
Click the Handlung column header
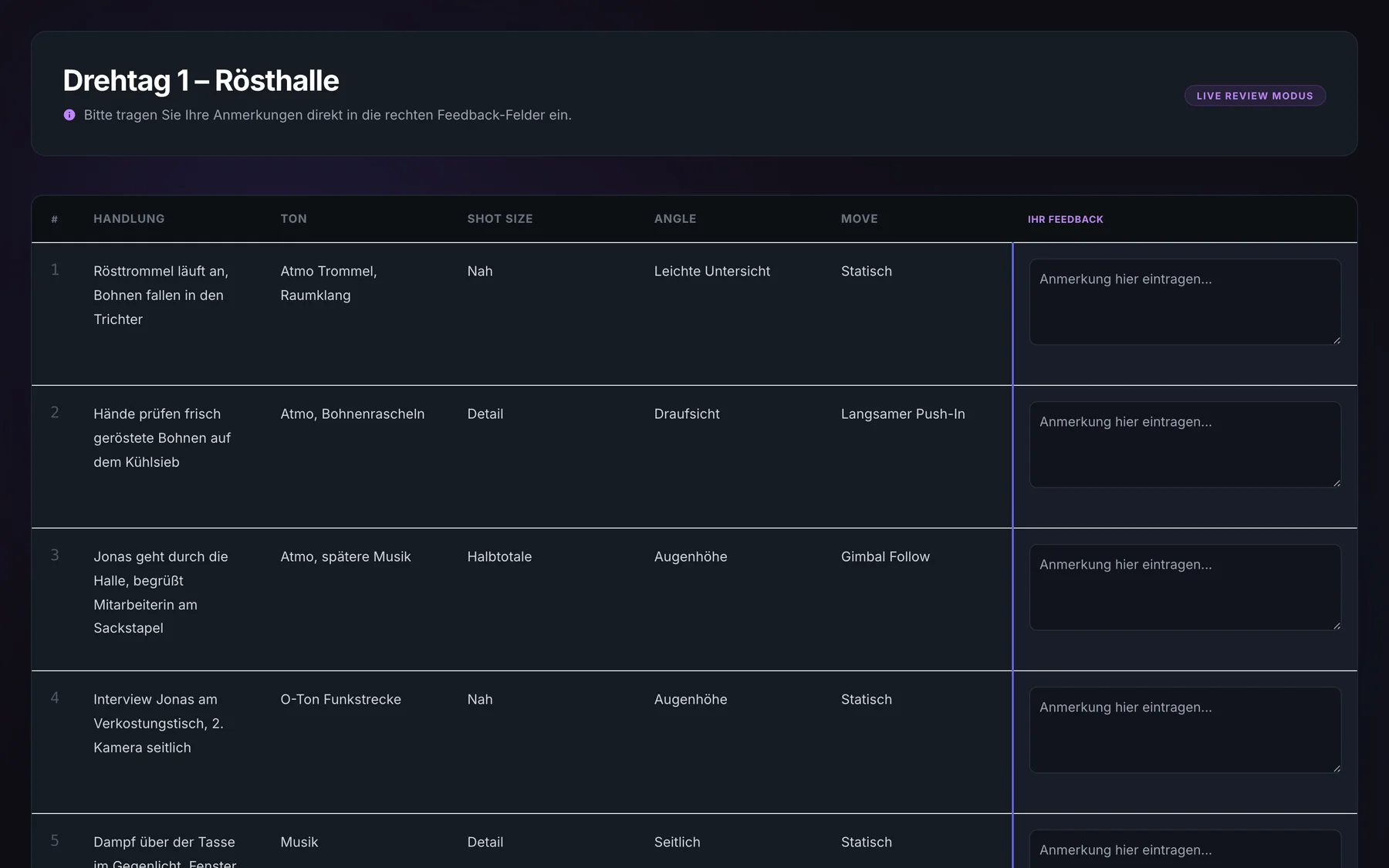[x=129, y=219]
